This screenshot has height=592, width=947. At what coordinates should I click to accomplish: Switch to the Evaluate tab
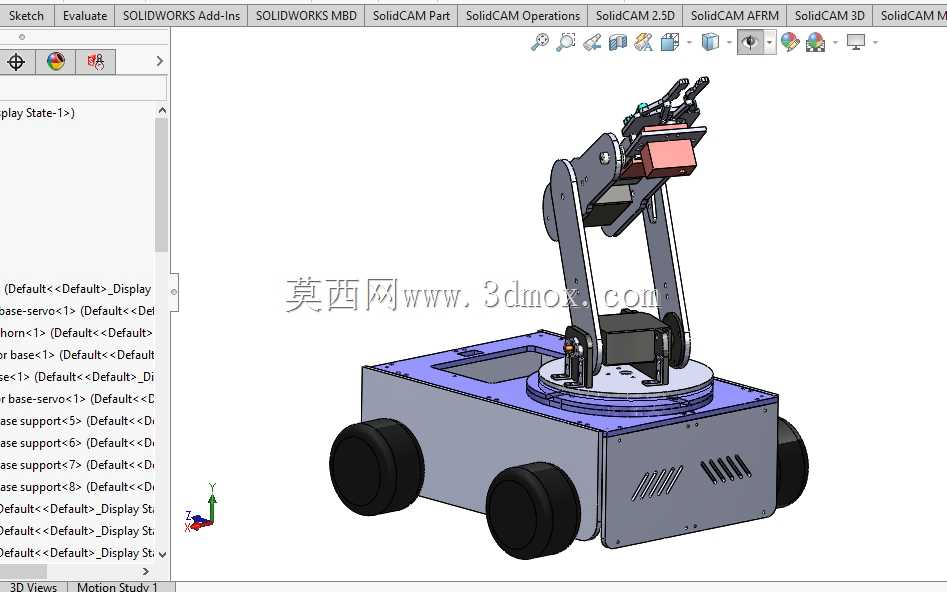tap(85, 16)
